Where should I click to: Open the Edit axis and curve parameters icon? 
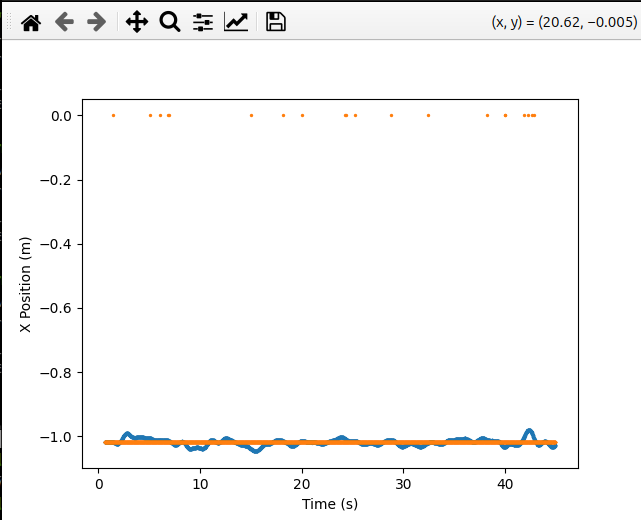[x=236, y=22]
